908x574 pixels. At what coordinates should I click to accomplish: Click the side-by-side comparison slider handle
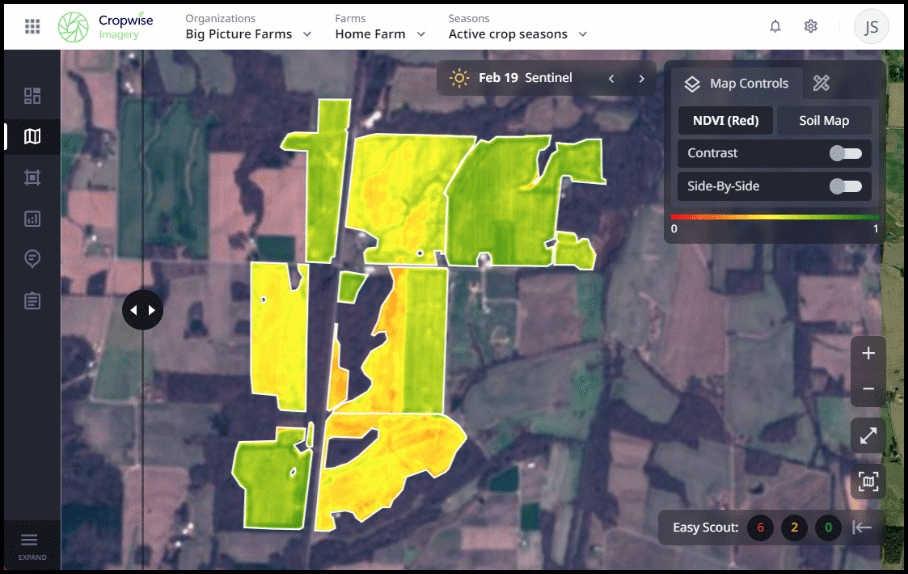pos(142,310)
